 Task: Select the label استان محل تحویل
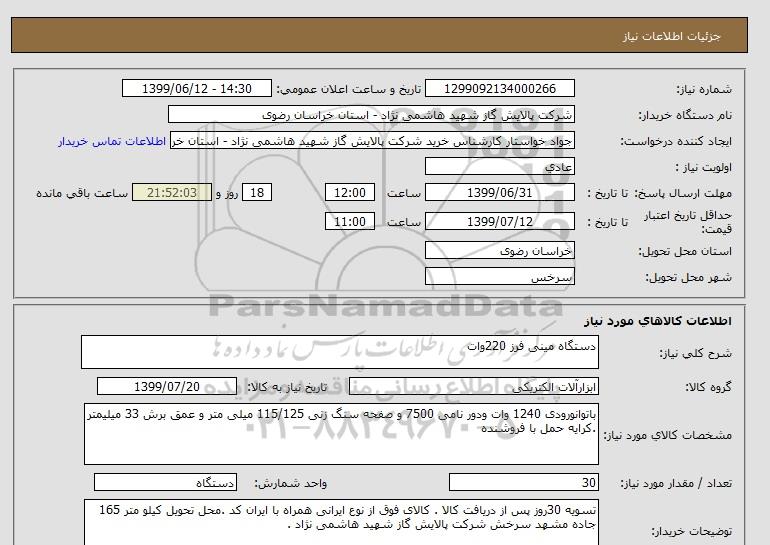click(685, 251)
